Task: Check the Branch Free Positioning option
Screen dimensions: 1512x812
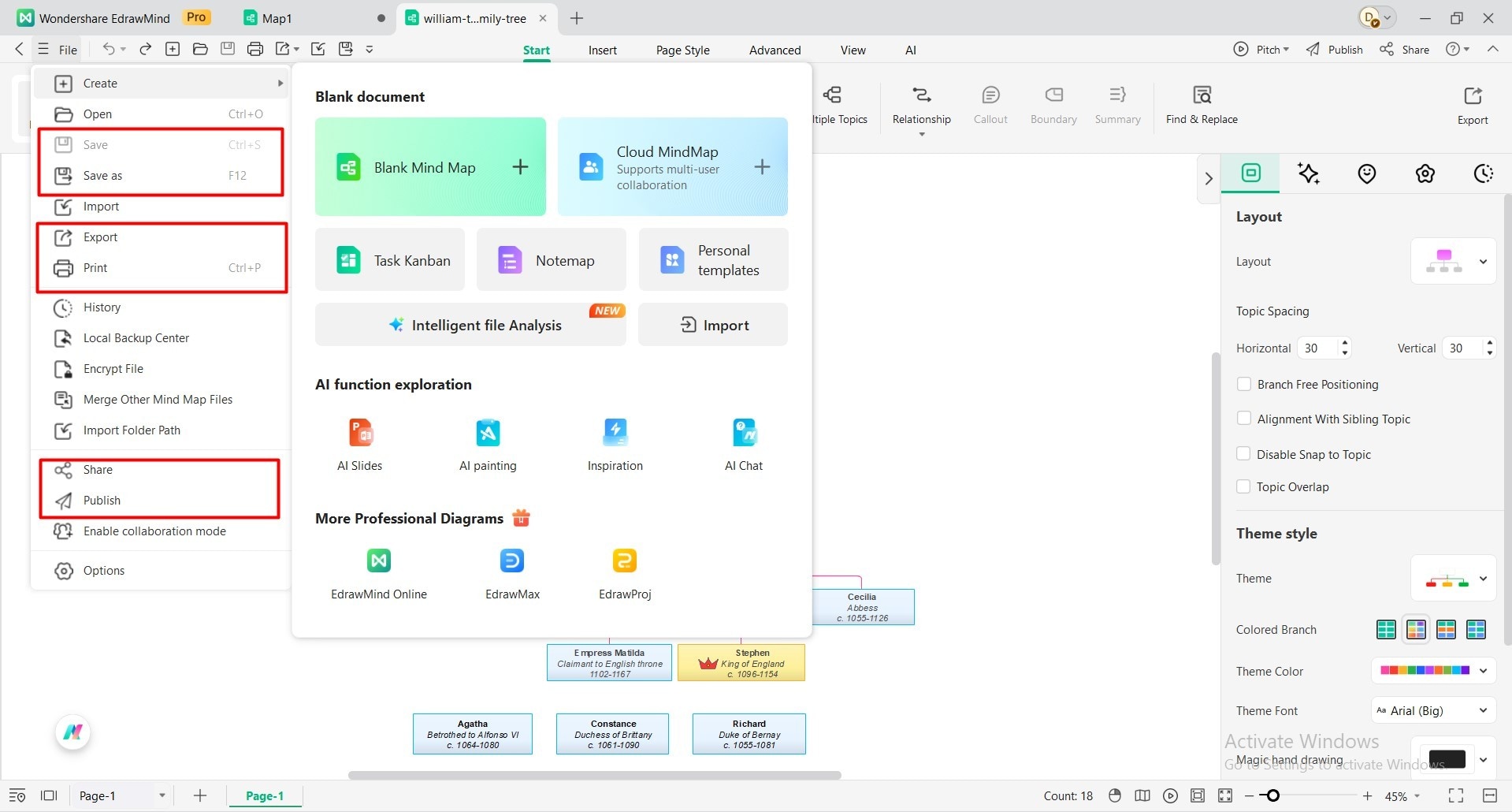Action: coord(1244,384)
